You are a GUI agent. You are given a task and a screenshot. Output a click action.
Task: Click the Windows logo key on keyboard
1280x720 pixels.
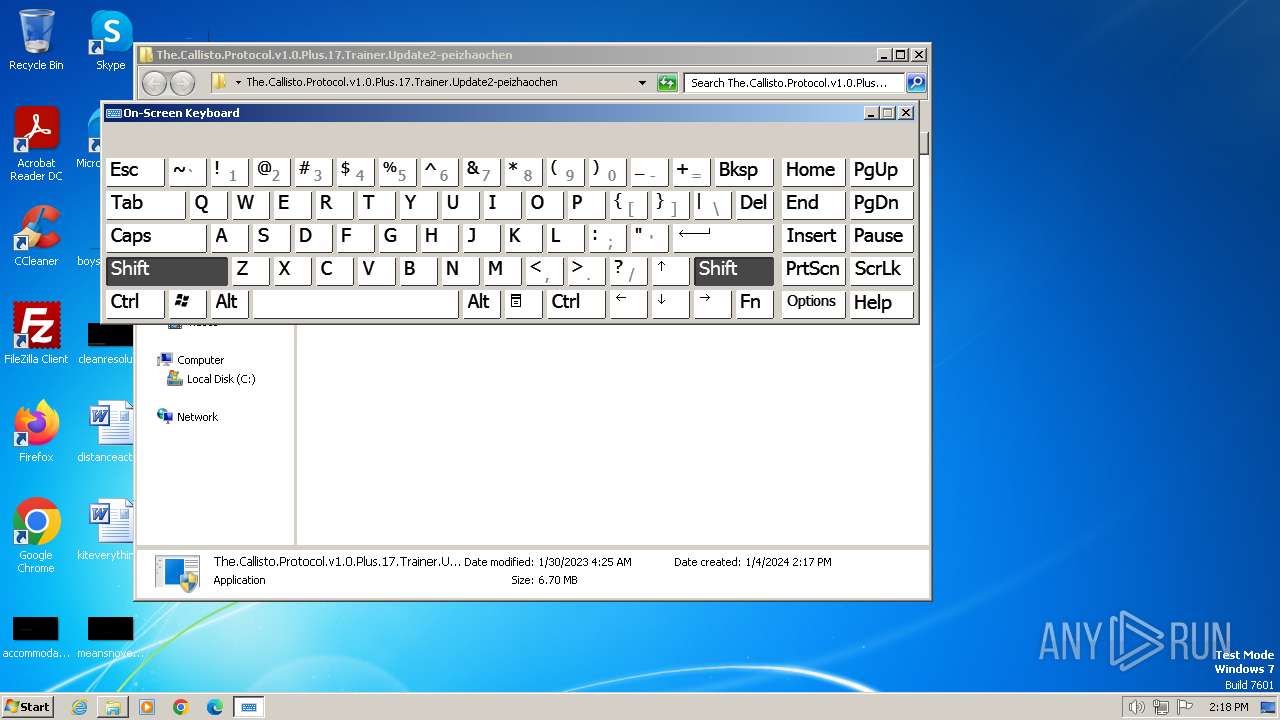(187, 302)
